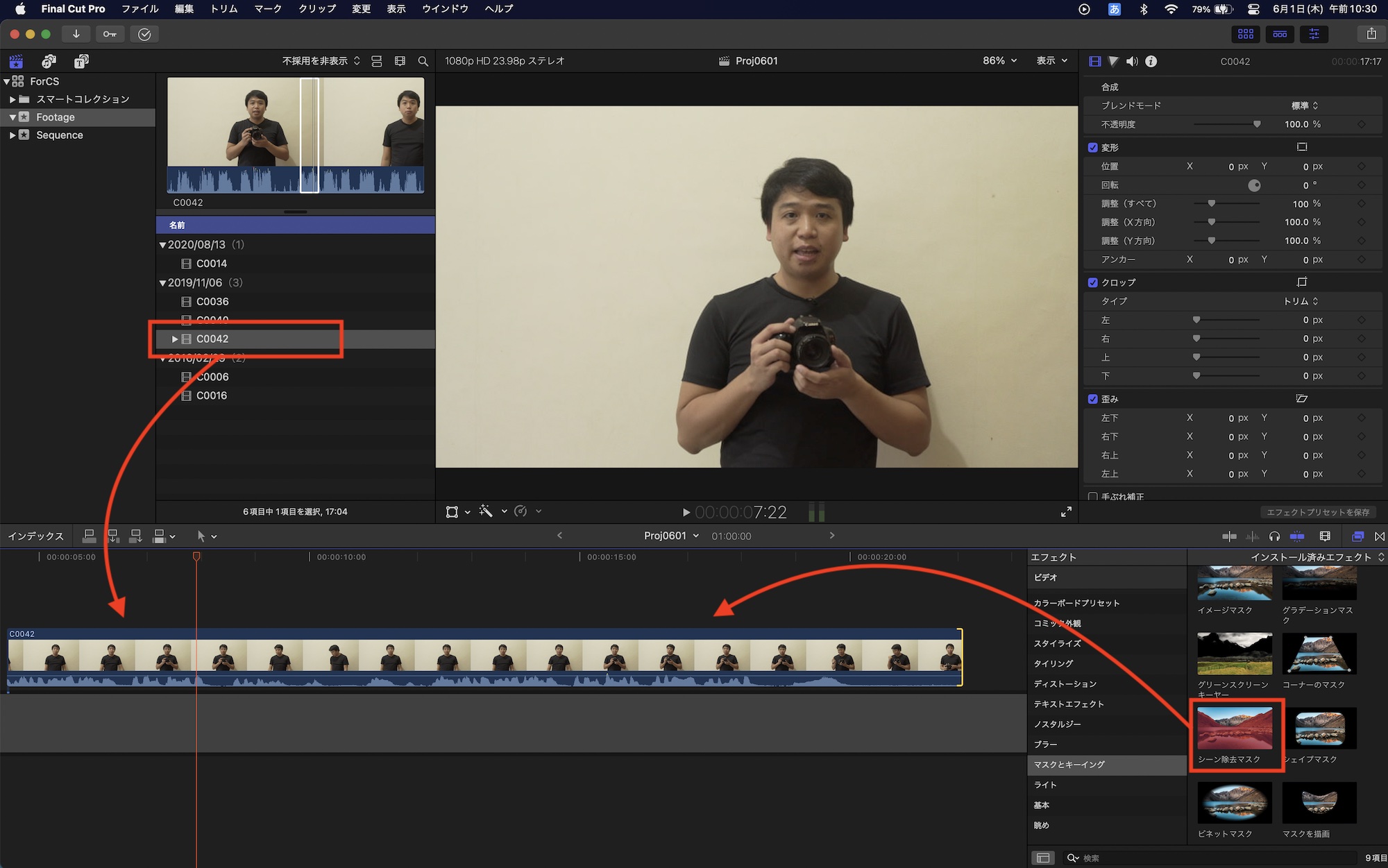Open the クリップ menu in menu bar
This screenshot has width=1388, height=868.
coord(316,9)
